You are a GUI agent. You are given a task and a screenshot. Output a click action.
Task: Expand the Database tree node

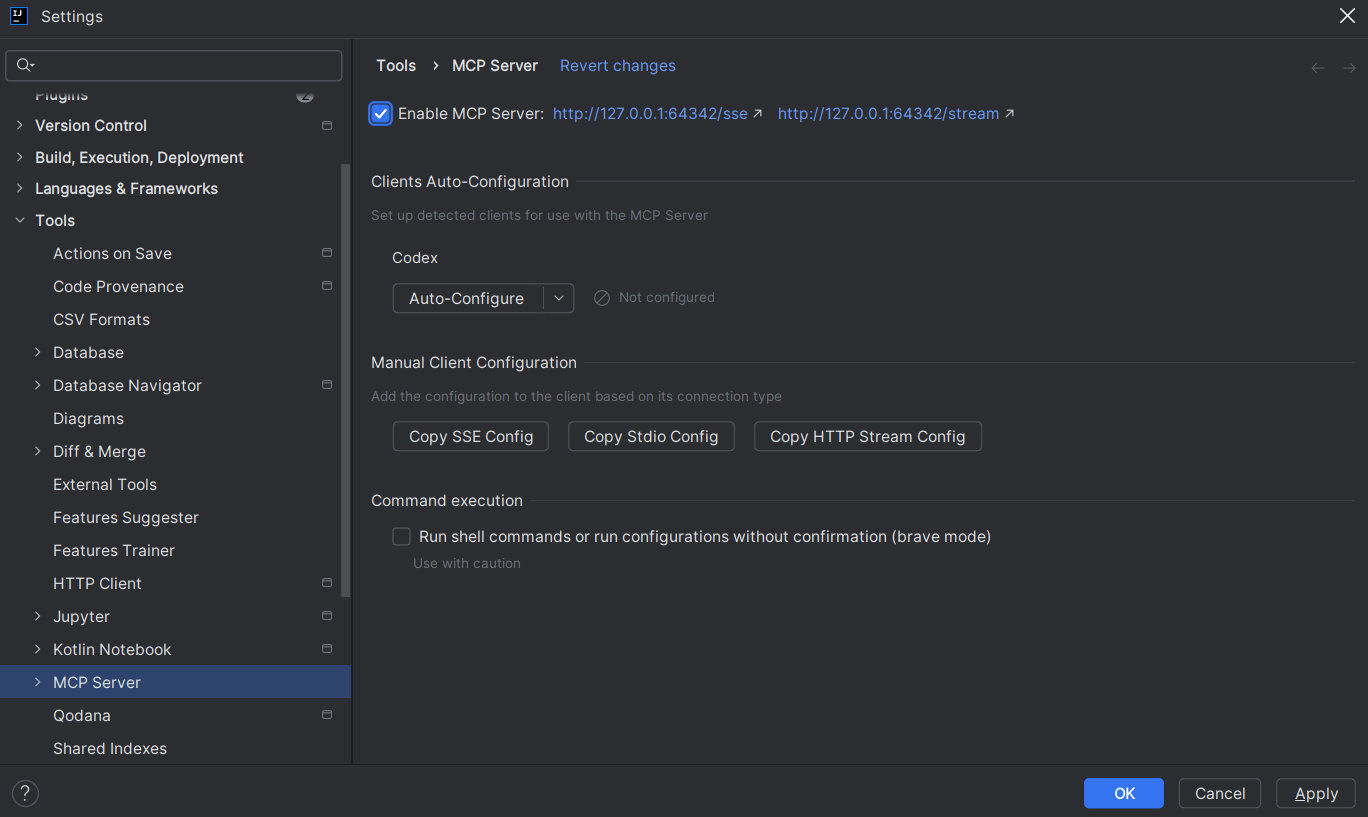pyautogui.click(x=38, y=353)
